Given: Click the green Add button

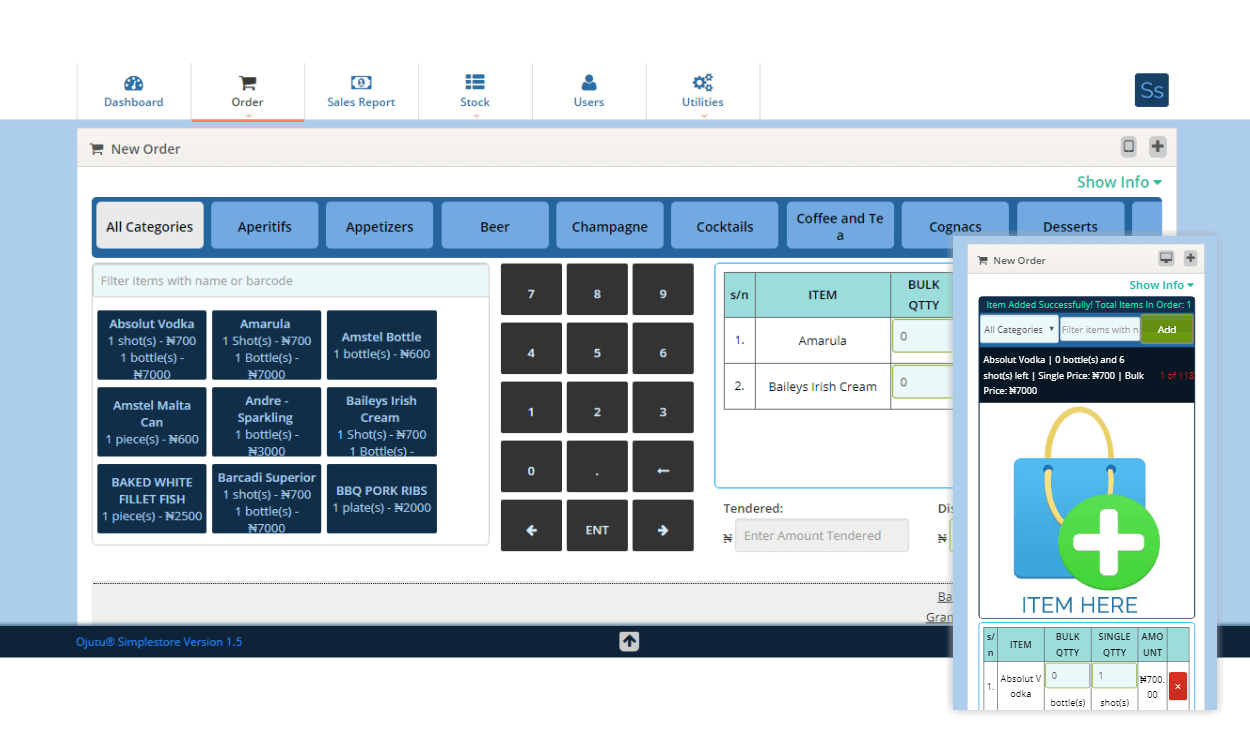Looking at the screenshot, I should pyautogui.click(x=1167, y=329).
